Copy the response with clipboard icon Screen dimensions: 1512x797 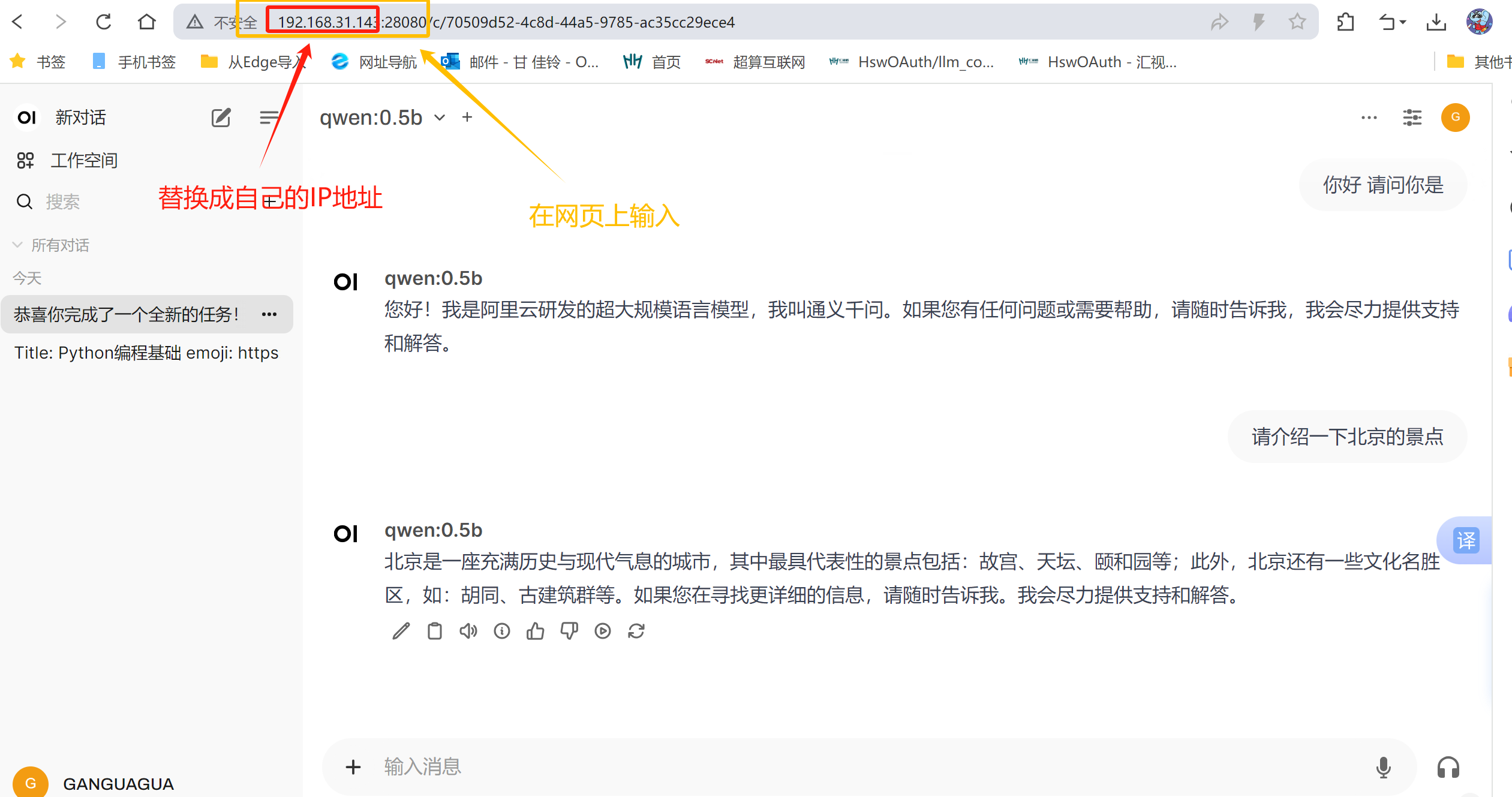click(x=435, y=631)
